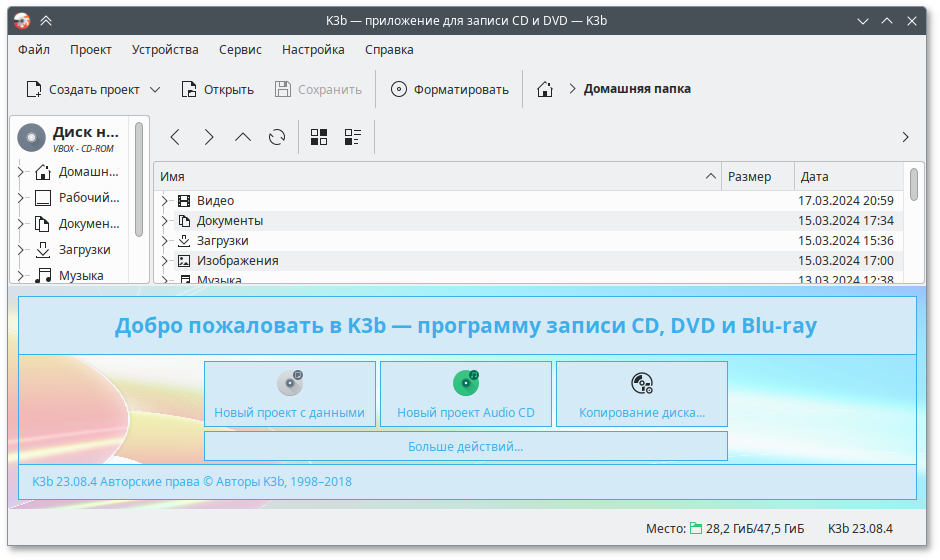The height and width of the screenshot is (560, 940).
Task: Open the Настройка menu
Action: point(313,50)
